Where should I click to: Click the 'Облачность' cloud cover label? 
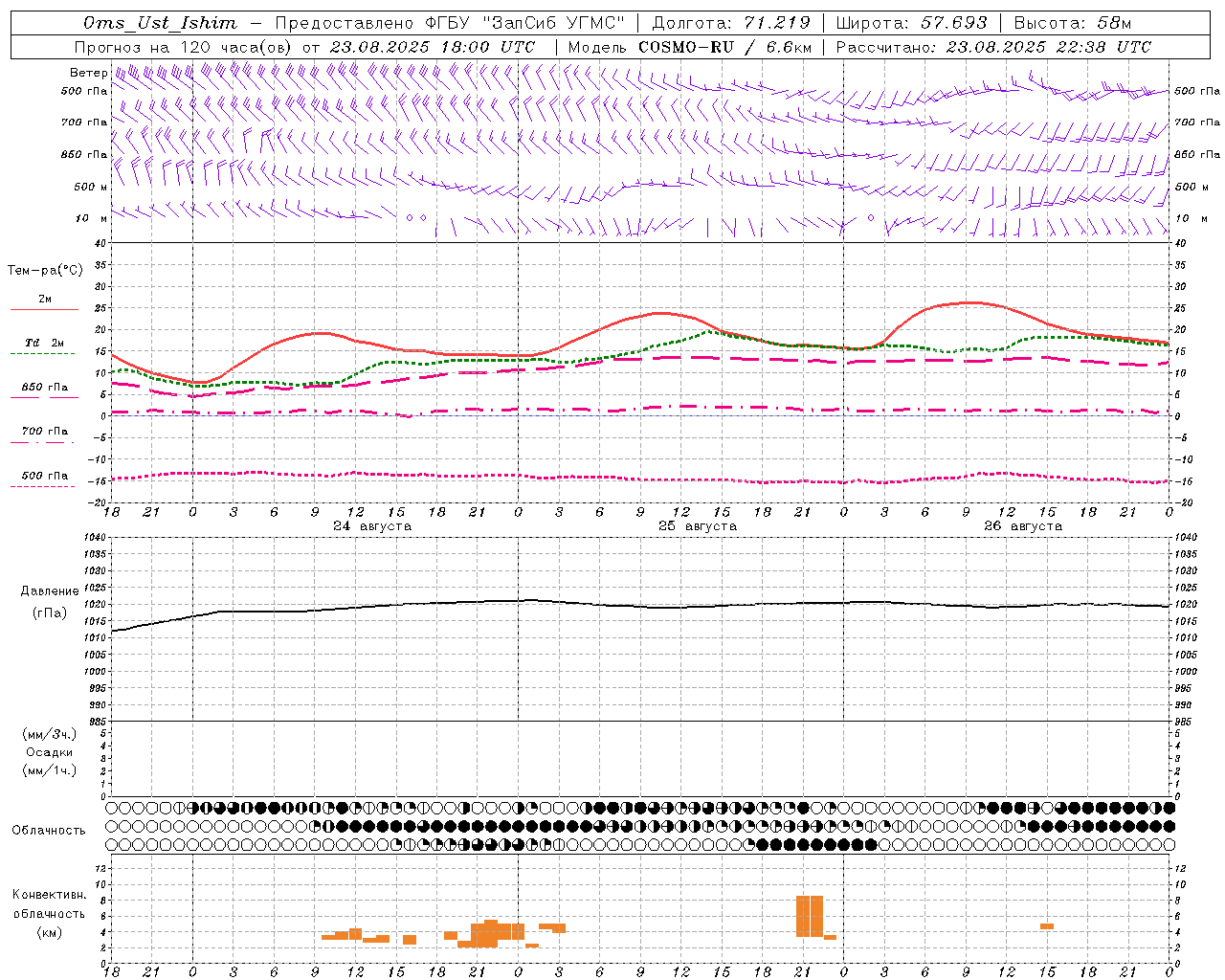pyautogui.click(x=49, y=831)
